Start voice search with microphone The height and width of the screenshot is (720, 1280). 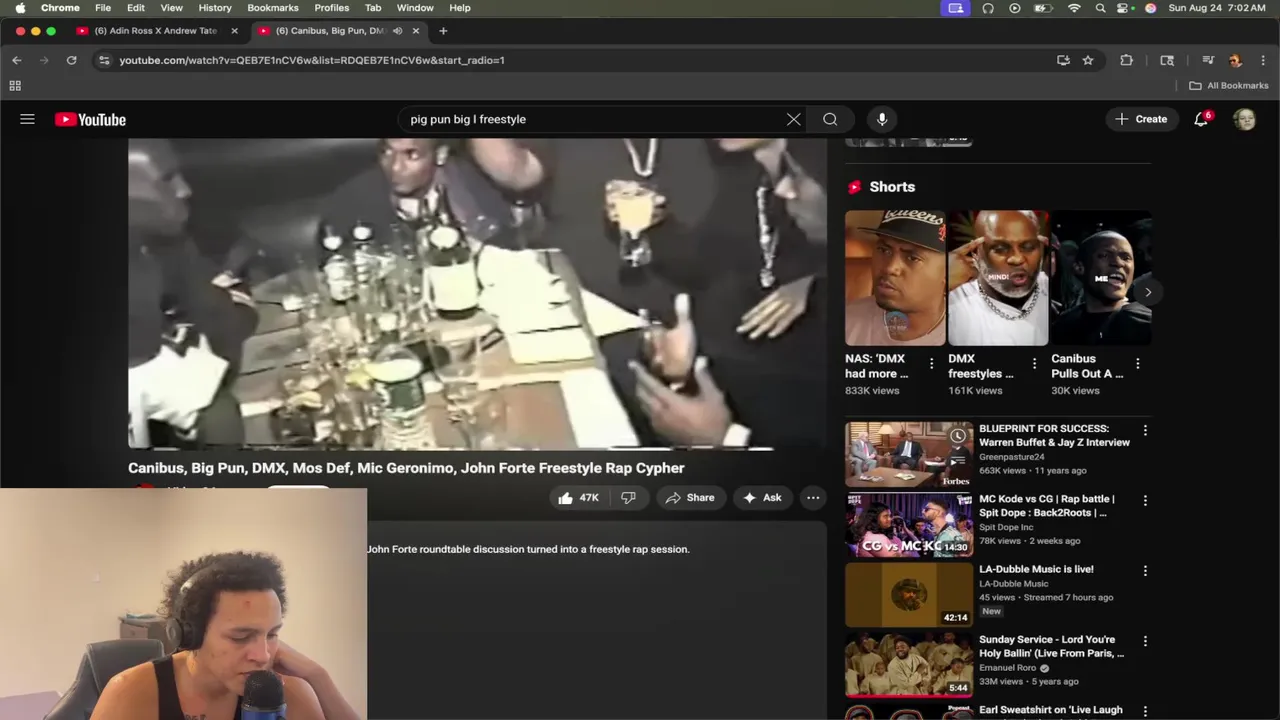(x=882, y=119)
